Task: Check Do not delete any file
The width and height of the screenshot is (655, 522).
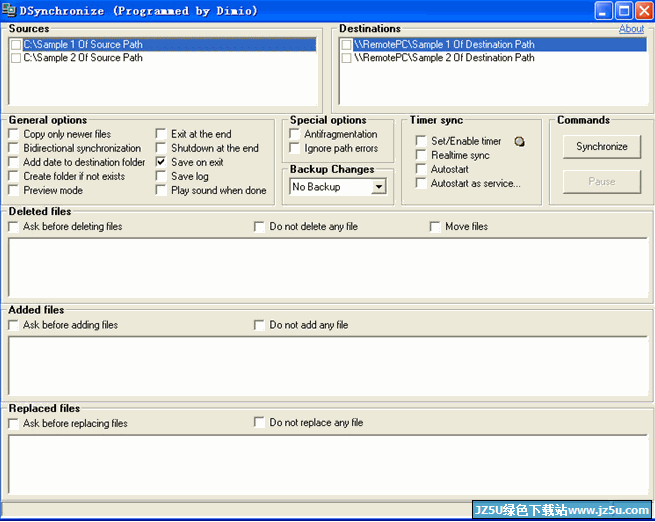Action: pos(259,227)
